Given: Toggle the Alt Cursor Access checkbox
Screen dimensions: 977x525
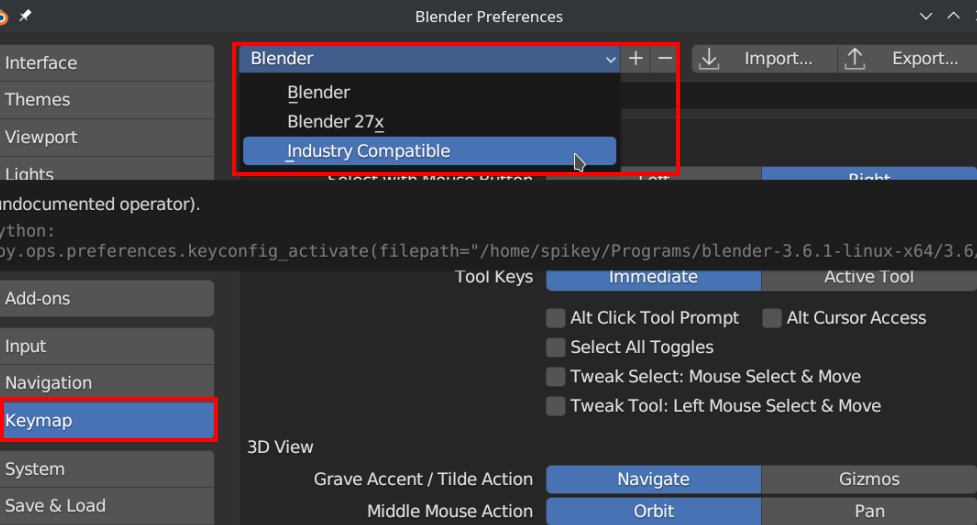Looking at the screenshot, I should [772, 318].
